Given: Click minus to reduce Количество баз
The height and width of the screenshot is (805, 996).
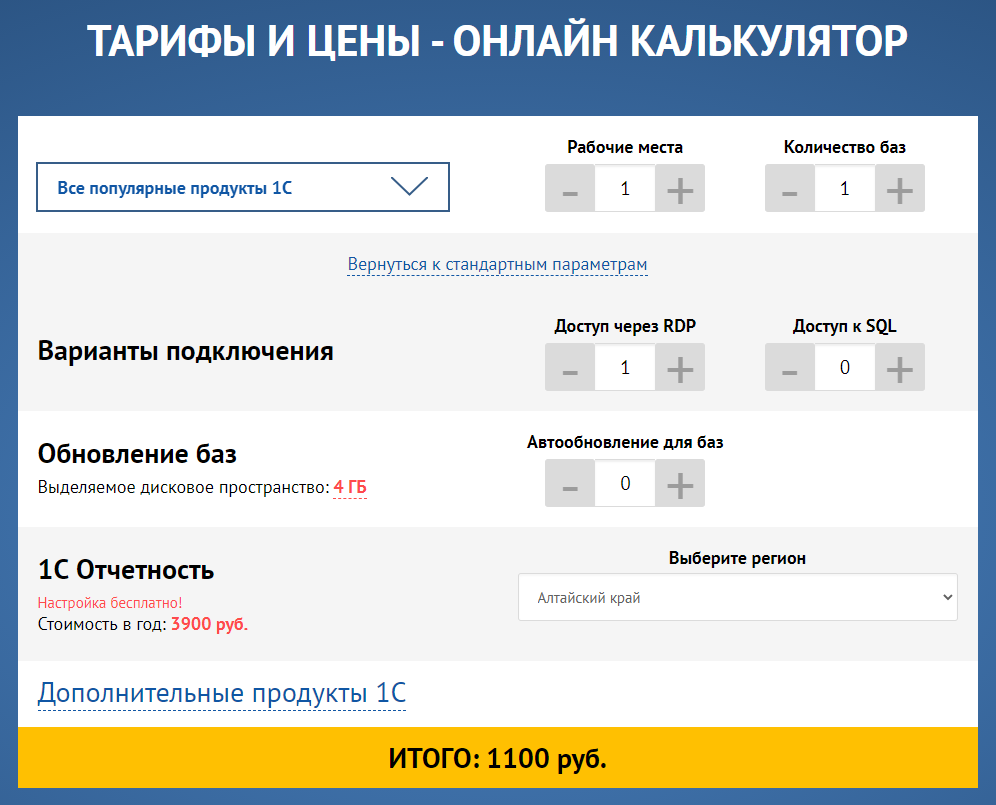Looking at the screenshot, I should click(x=790, y=188).
